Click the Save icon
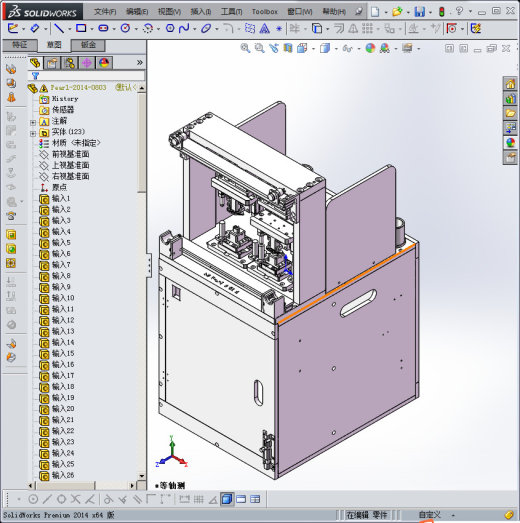 420,12
